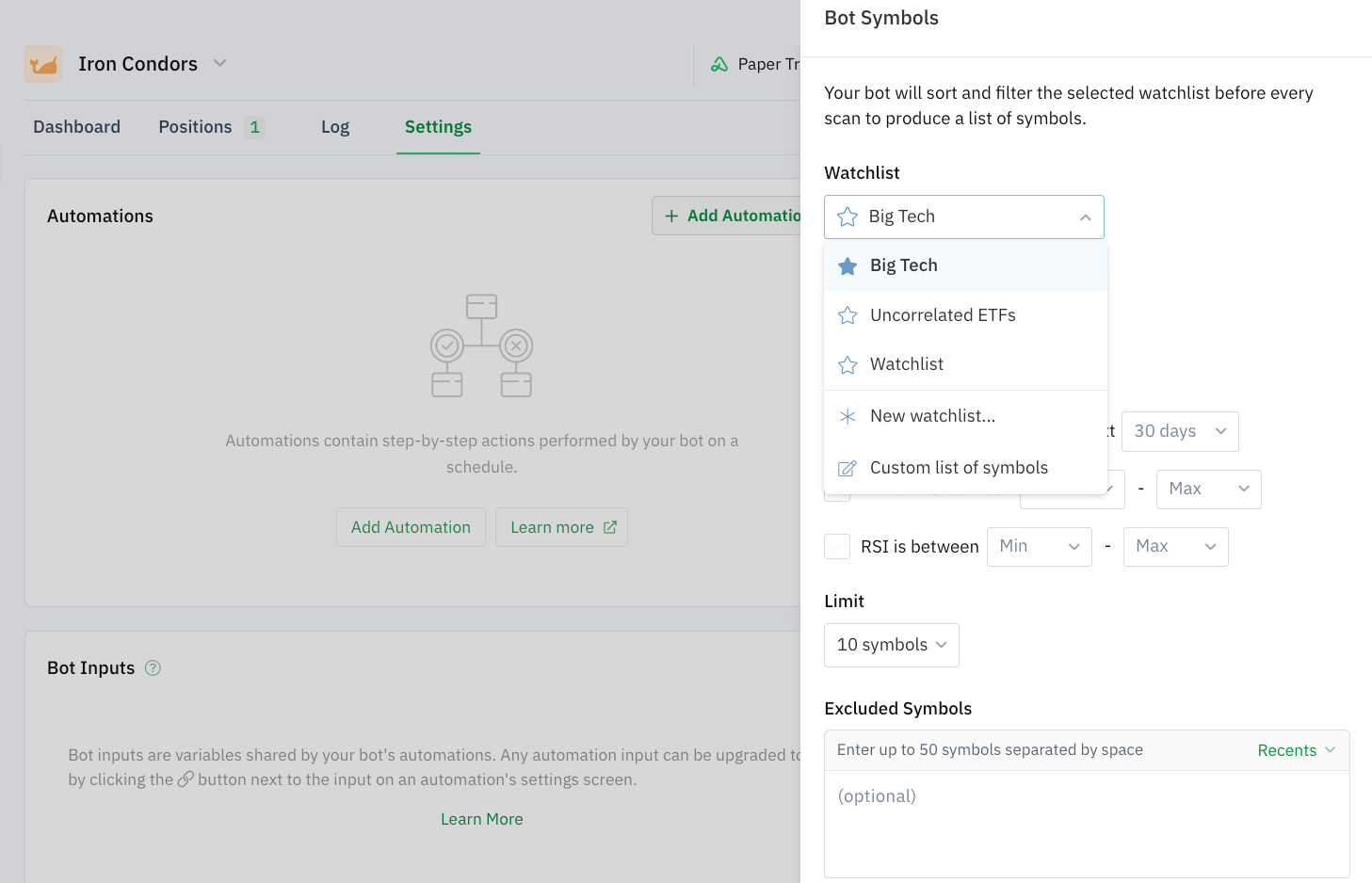This screenshot has height=883, width=1372.
Task: Click the Learn More link under Bot Inputs
Action: click(481, 819)
